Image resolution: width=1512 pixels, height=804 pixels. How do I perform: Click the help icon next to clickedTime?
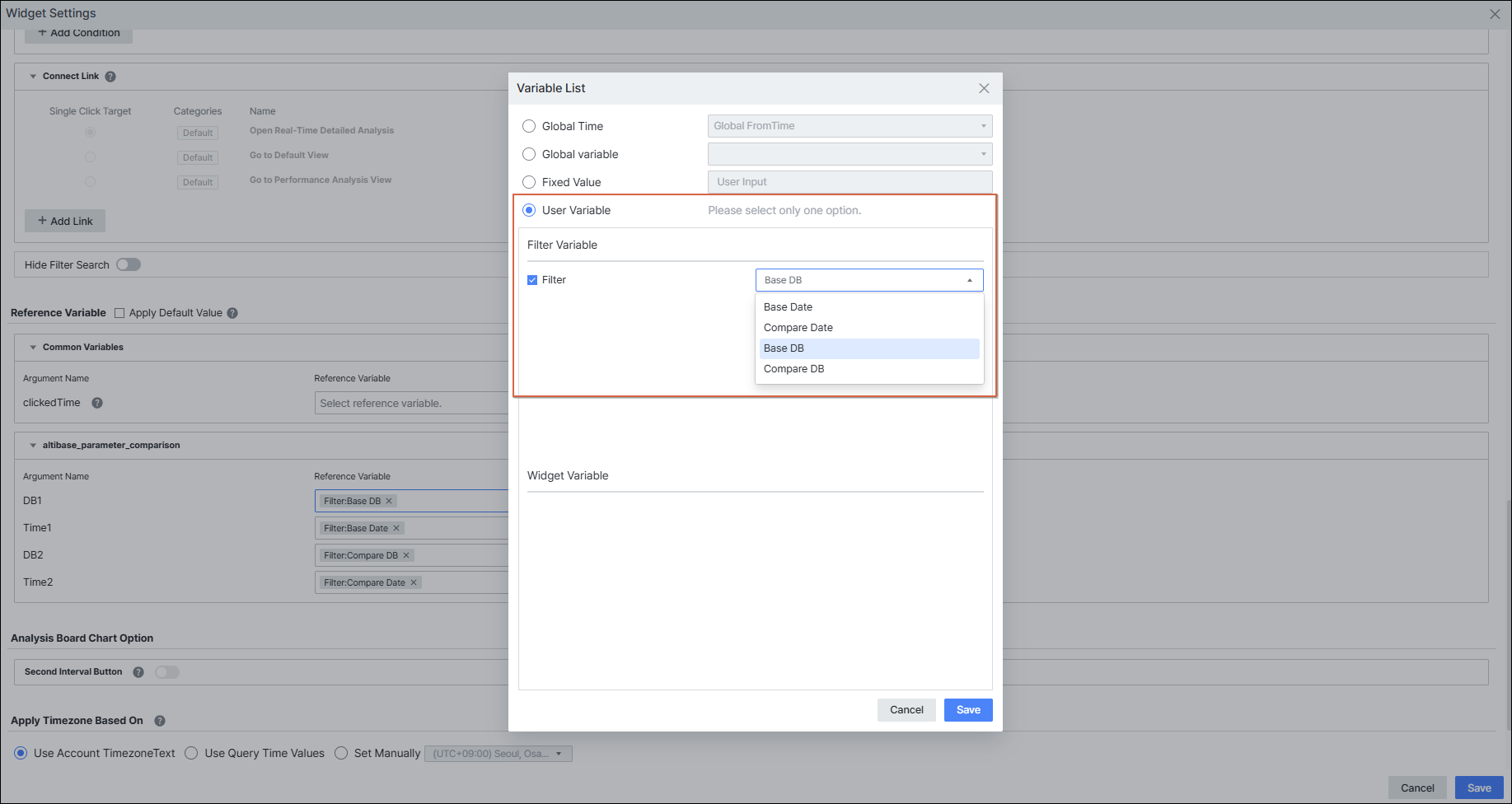[x=97, y=403]
